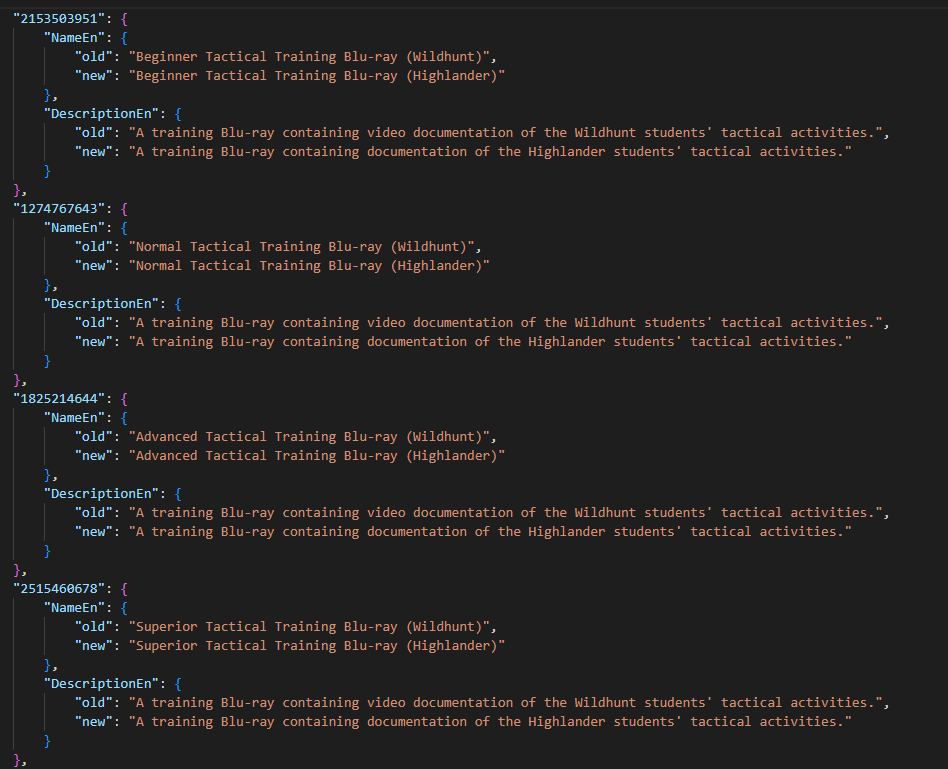Click opening brace after "2153503951"

click(124, 19)
